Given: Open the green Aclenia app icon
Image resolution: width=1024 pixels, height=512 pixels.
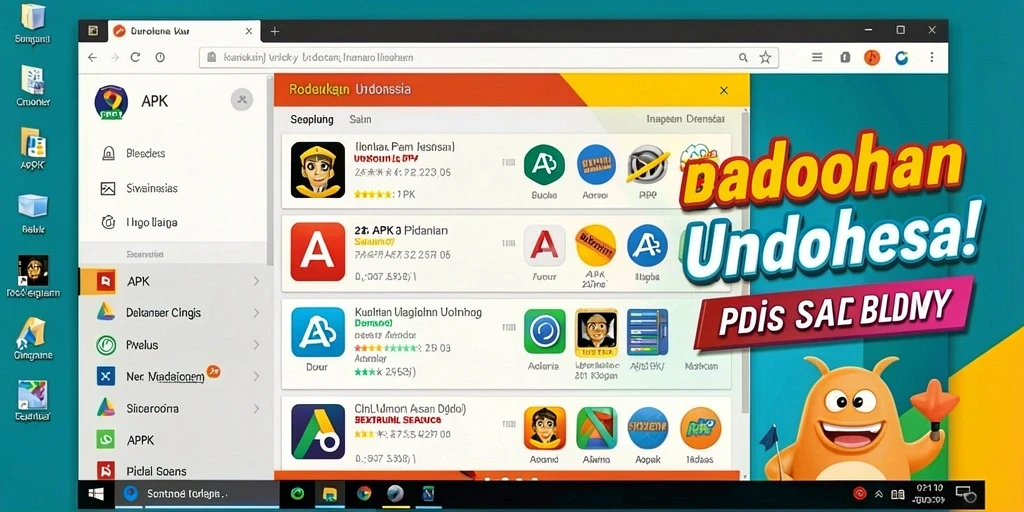Looking at the screenshot, I should coord(544,331).
